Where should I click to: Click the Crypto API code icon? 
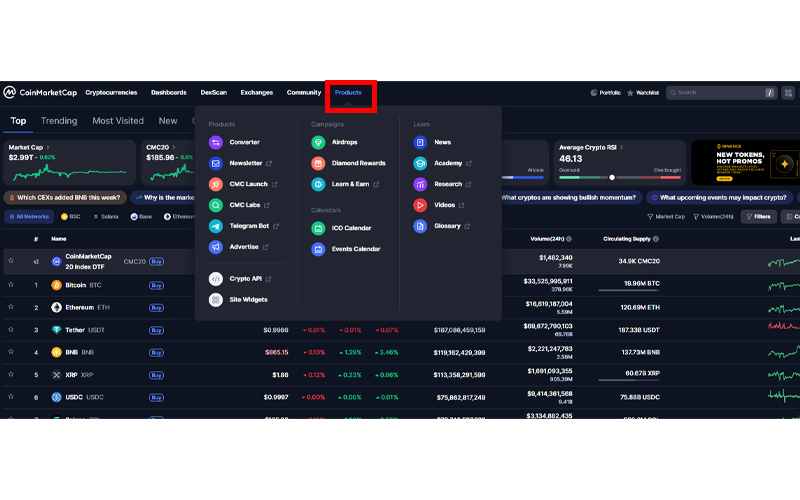pos(216,279)
